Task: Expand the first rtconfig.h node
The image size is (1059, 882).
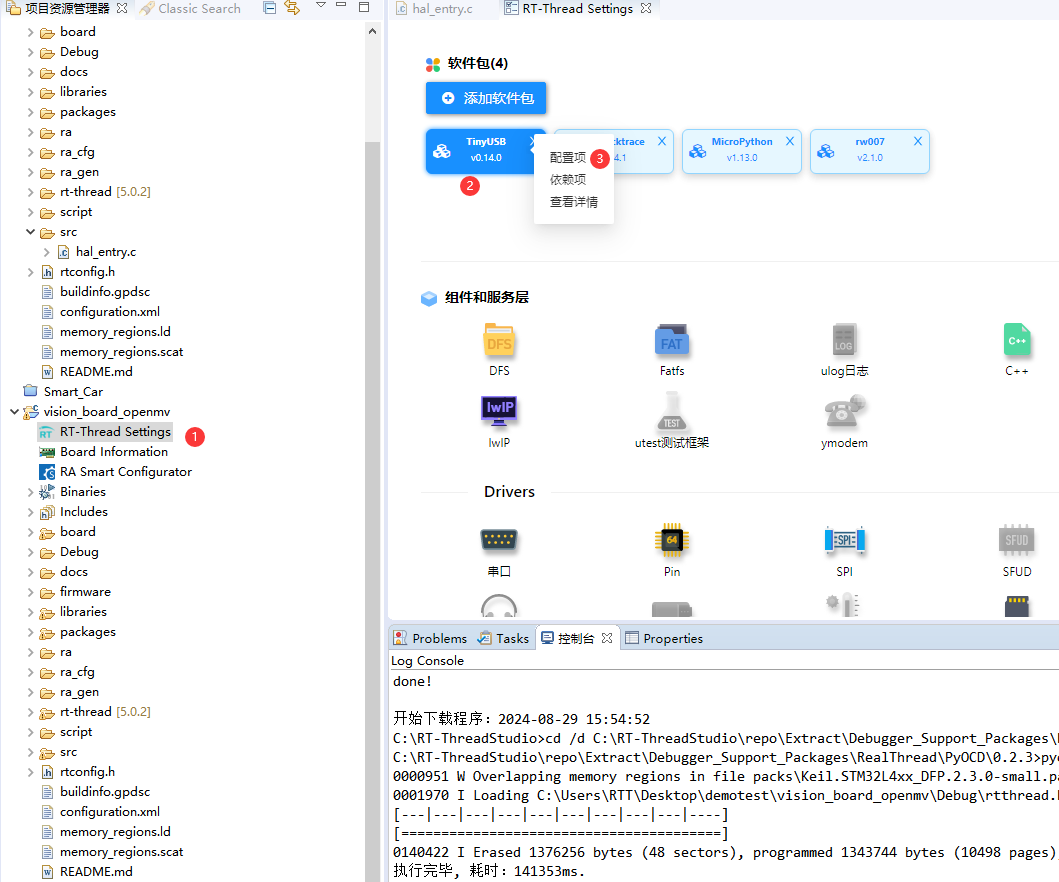Action: pos(30,272)
